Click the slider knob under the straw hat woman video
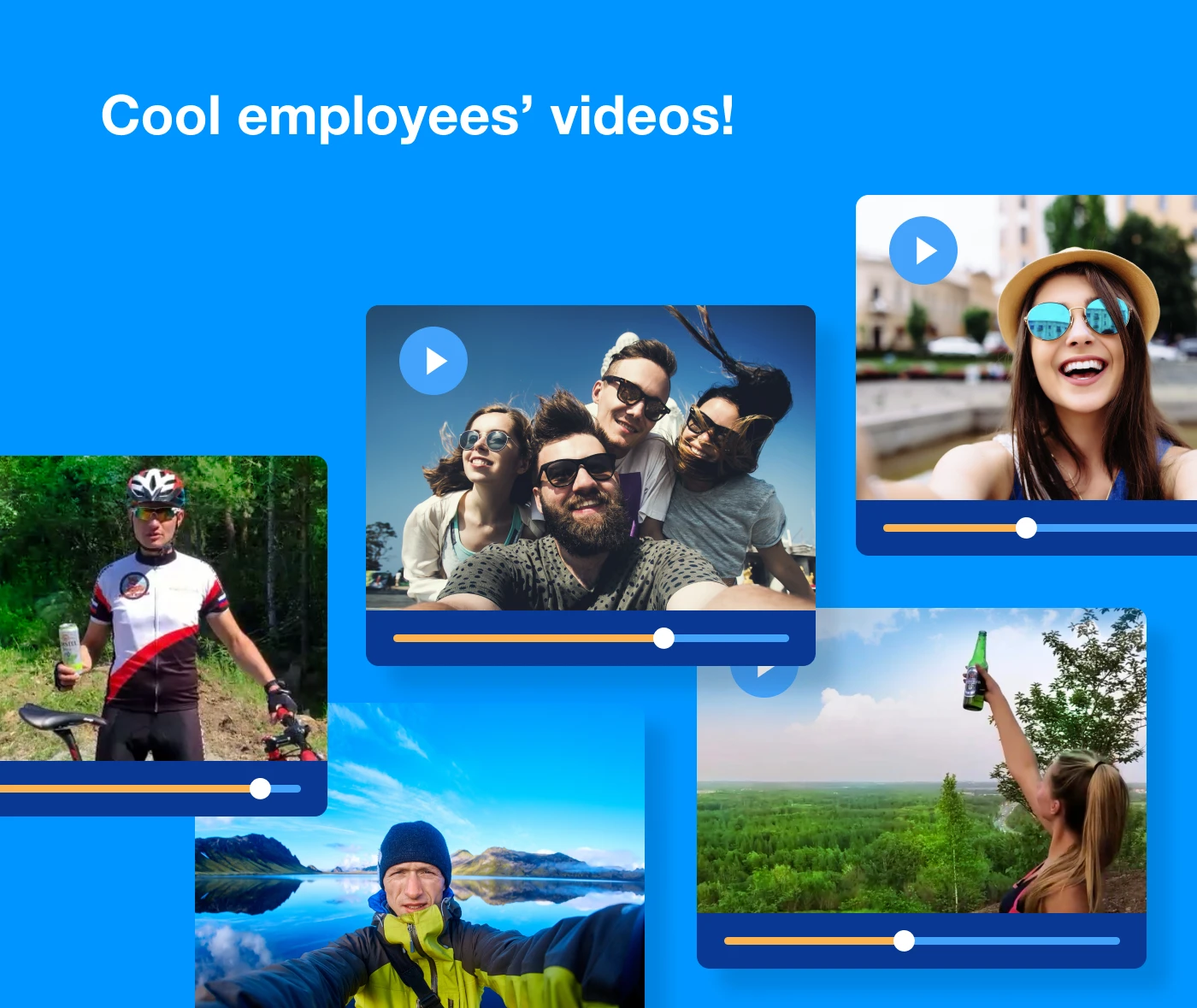This screenshot has height=1008, width=1197. pyautogui.click(x=1026, y=528)
